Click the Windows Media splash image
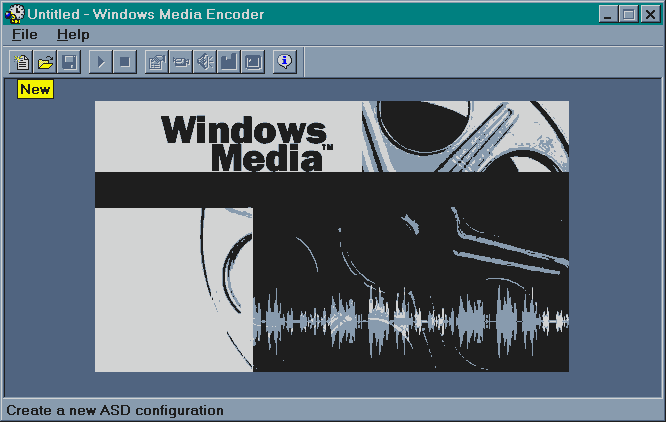Image resolution: width=666 pixels, height=422 pixels. tap(331, 236)
